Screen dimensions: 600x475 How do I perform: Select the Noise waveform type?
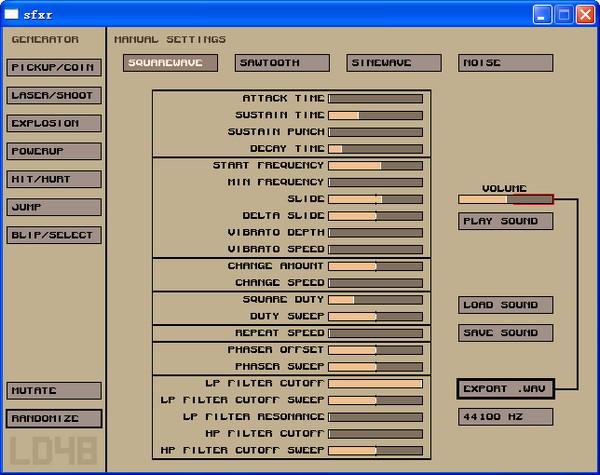(505, 63)
